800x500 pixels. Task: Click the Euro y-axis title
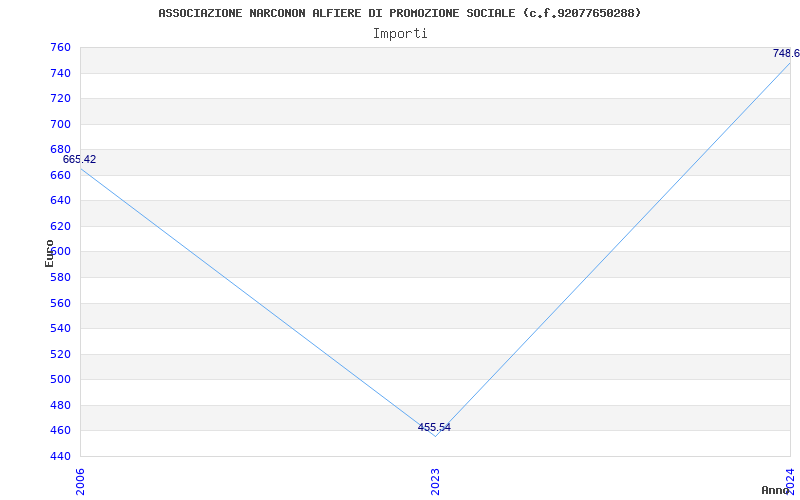pos(49,253)
